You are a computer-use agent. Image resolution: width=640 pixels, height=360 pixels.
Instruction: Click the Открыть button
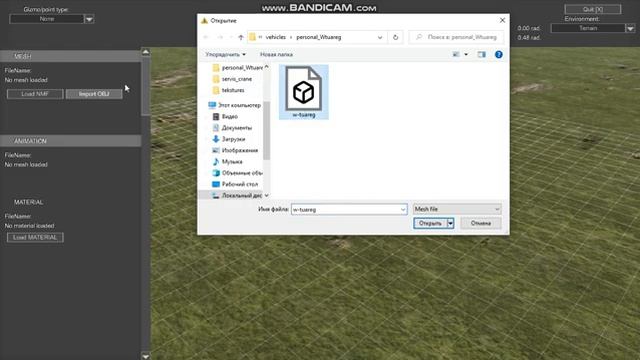point(430,223)
